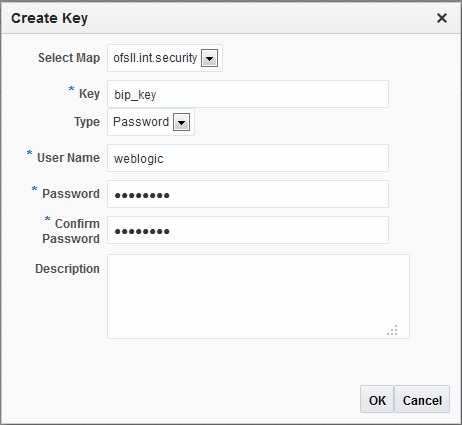Confirm key creation with OK
This screenshot has width=462, height=425.
(377, 399)
